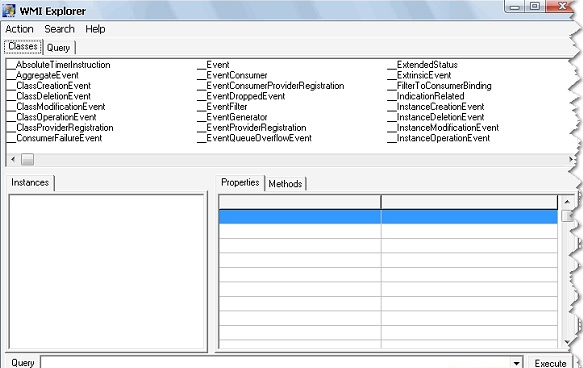The image size is (583, 368).
Task: Select the __Event class entry
Action: pos(213,65)
